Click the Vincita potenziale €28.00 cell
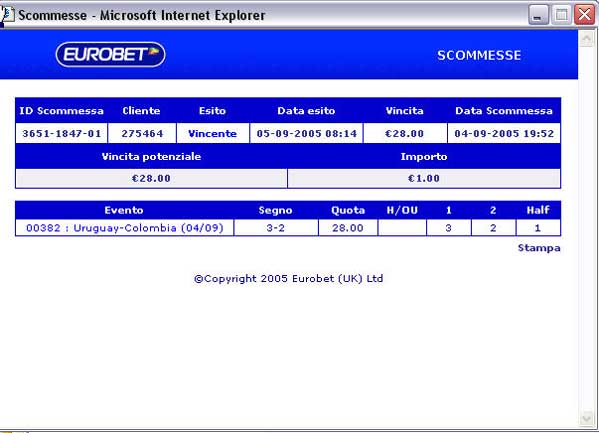Screen dimensions: 599x433 (x=151, y=178)
